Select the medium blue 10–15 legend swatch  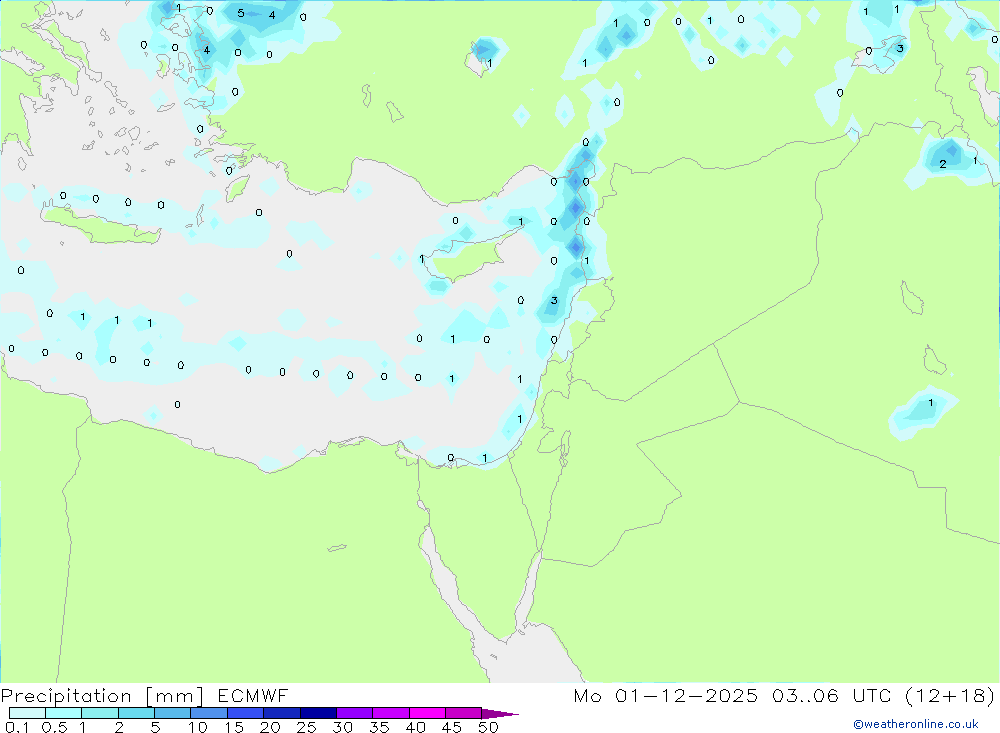tap(209, 713)
